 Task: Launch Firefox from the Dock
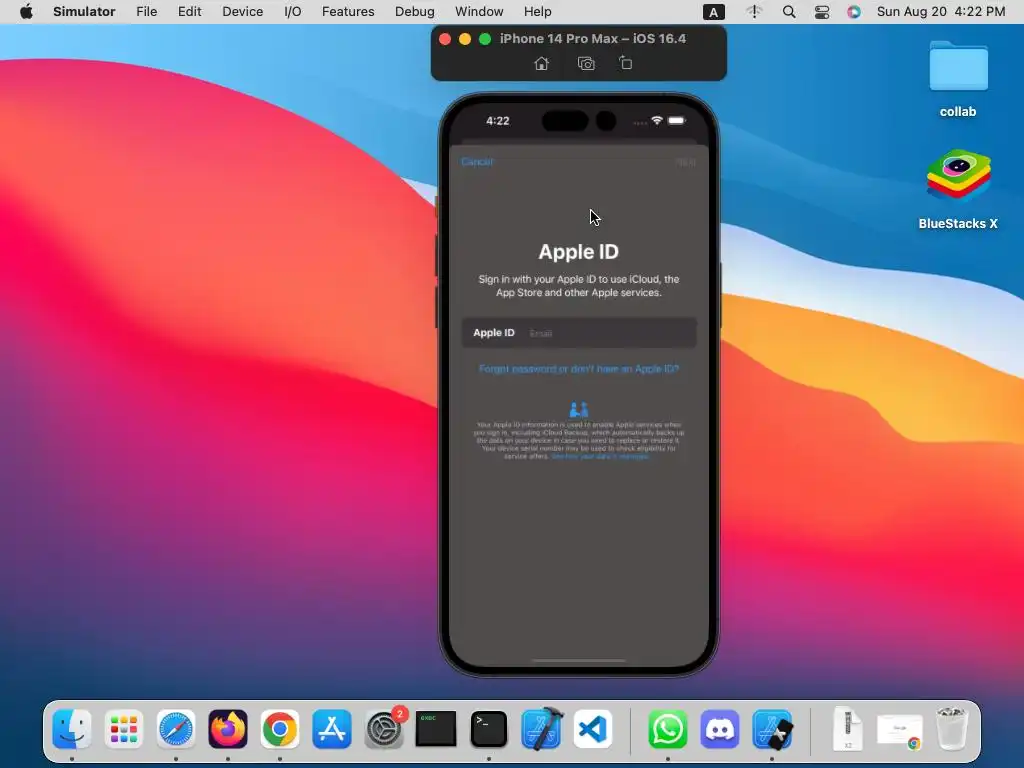[228, 729]
